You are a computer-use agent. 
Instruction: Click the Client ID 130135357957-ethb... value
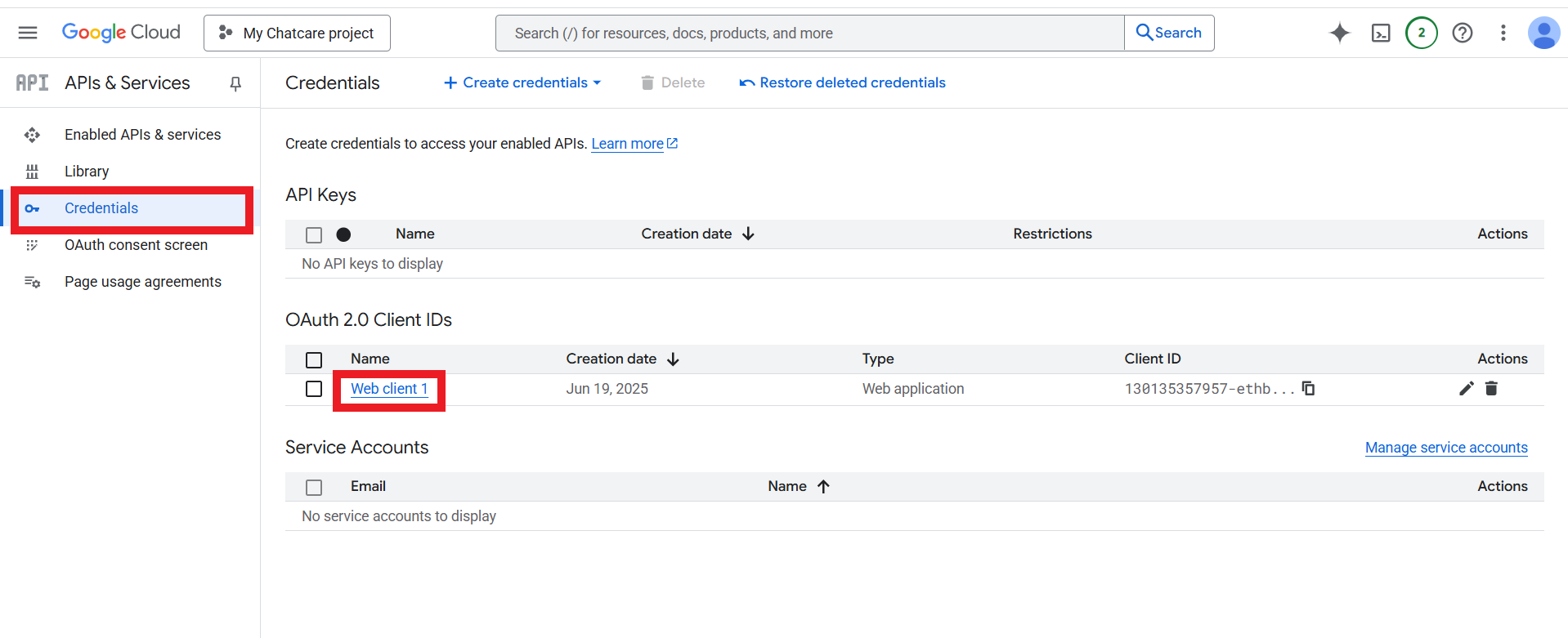pos(1209,389)
